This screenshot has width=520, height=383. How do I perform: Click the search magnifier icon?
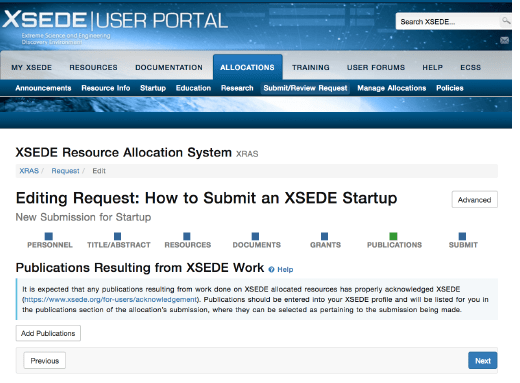pyautogui.click(x=506, y=21)
